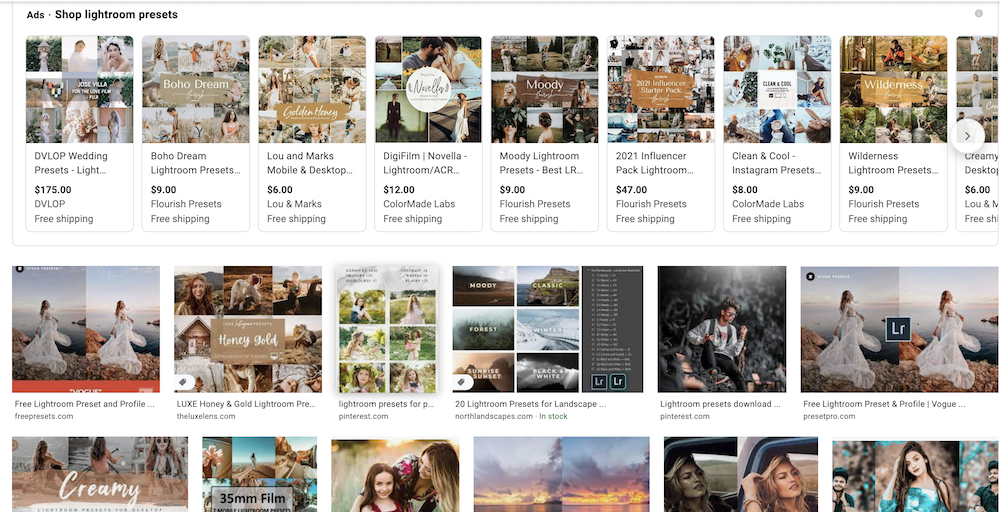Click the ads info icon
This screenshot has width=1000, height=512.
pyautogui.click(x=978, y=13)
